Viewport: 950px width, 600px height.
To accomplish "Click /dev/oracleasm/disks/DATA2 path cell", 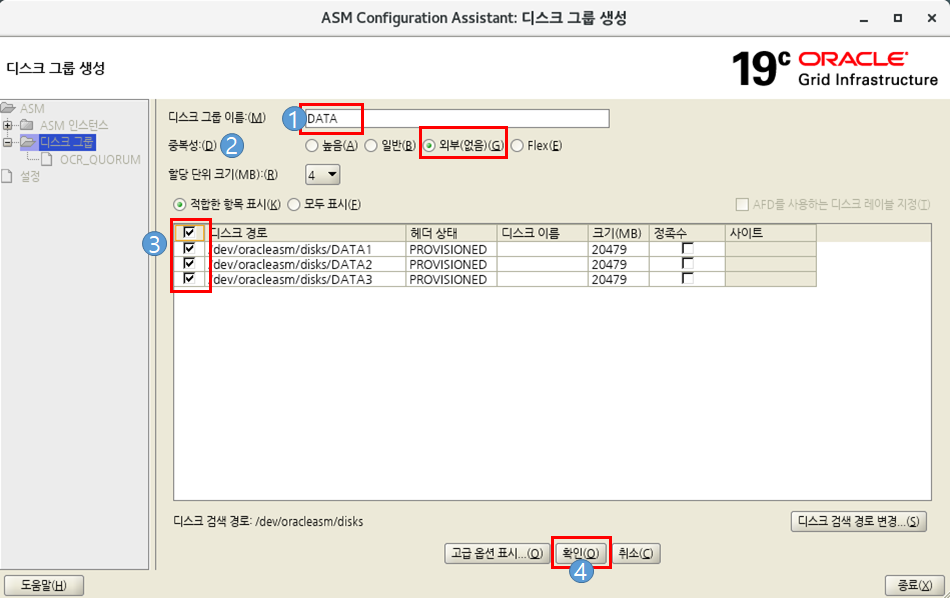I will 306,264.
